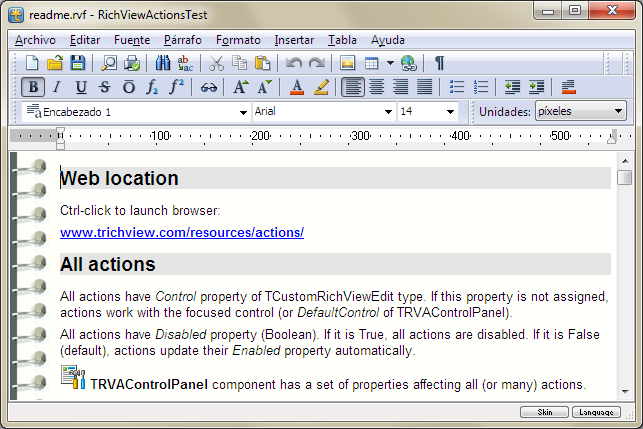Click the Language button
The width and height of the screenshot is (643, 429).
[x=596, y=412]
